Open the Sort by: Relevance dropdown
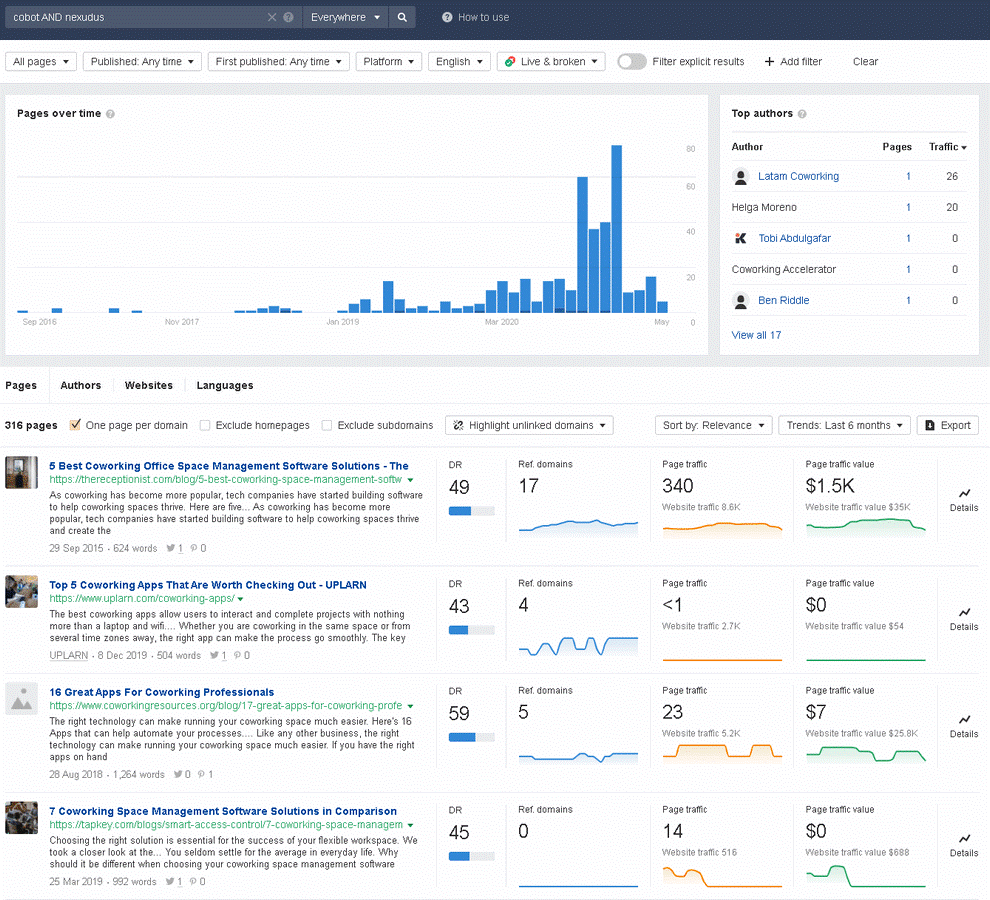This screenshot has width=990, height=900. [713, 425]
